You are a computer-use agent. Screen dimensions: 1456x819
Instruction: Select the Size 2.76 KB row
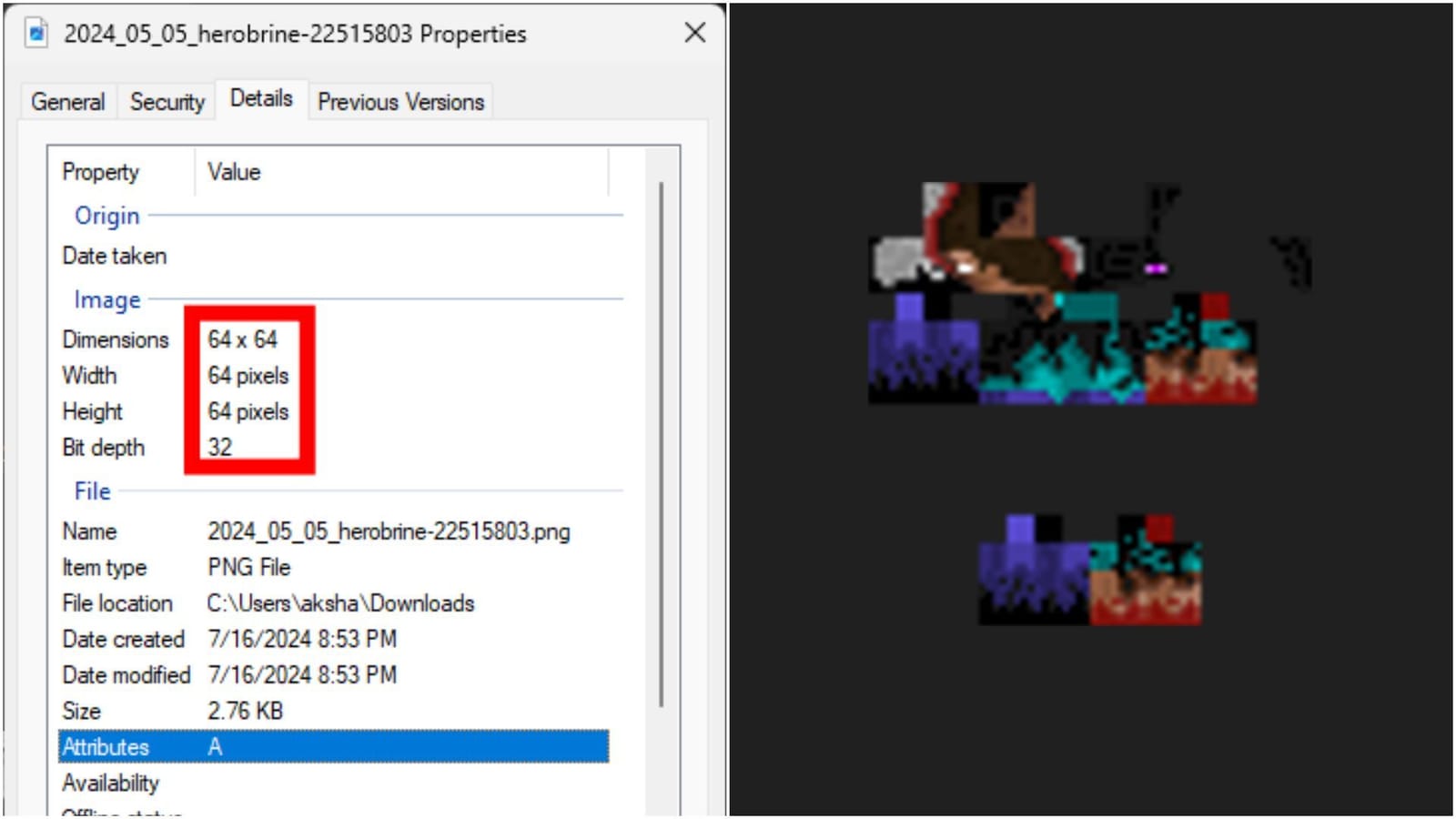245,711
